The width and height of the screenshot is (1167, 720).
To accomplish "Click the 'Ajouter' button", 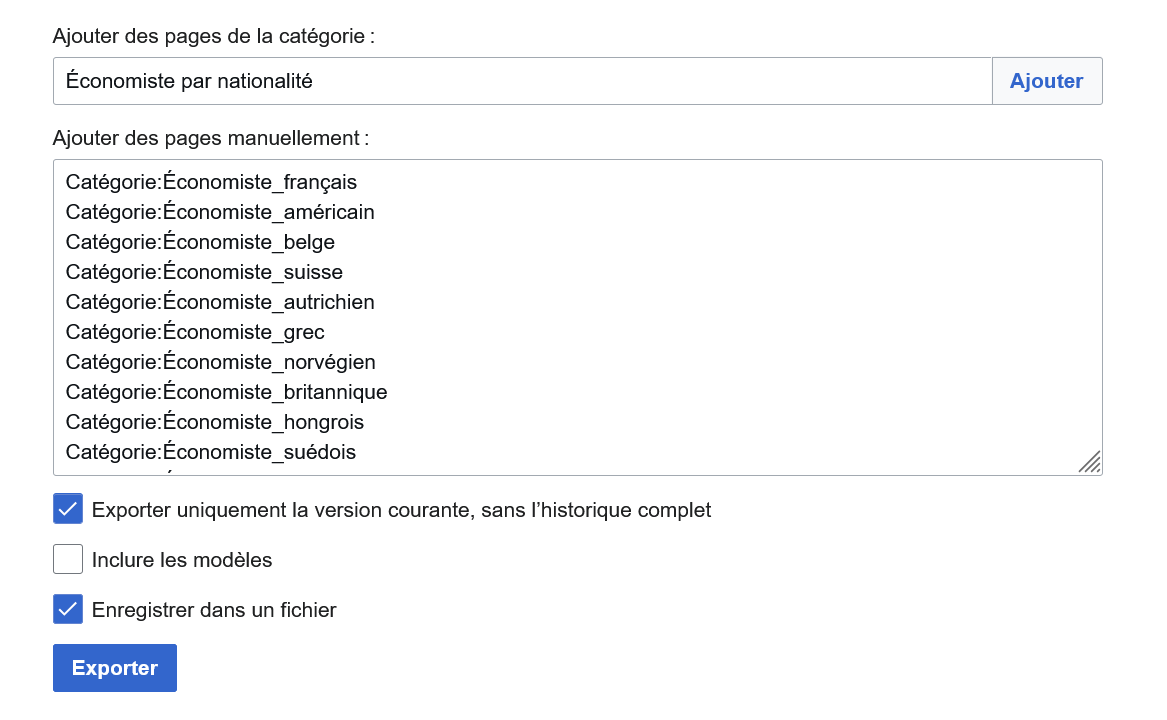I will (1046, 81).
